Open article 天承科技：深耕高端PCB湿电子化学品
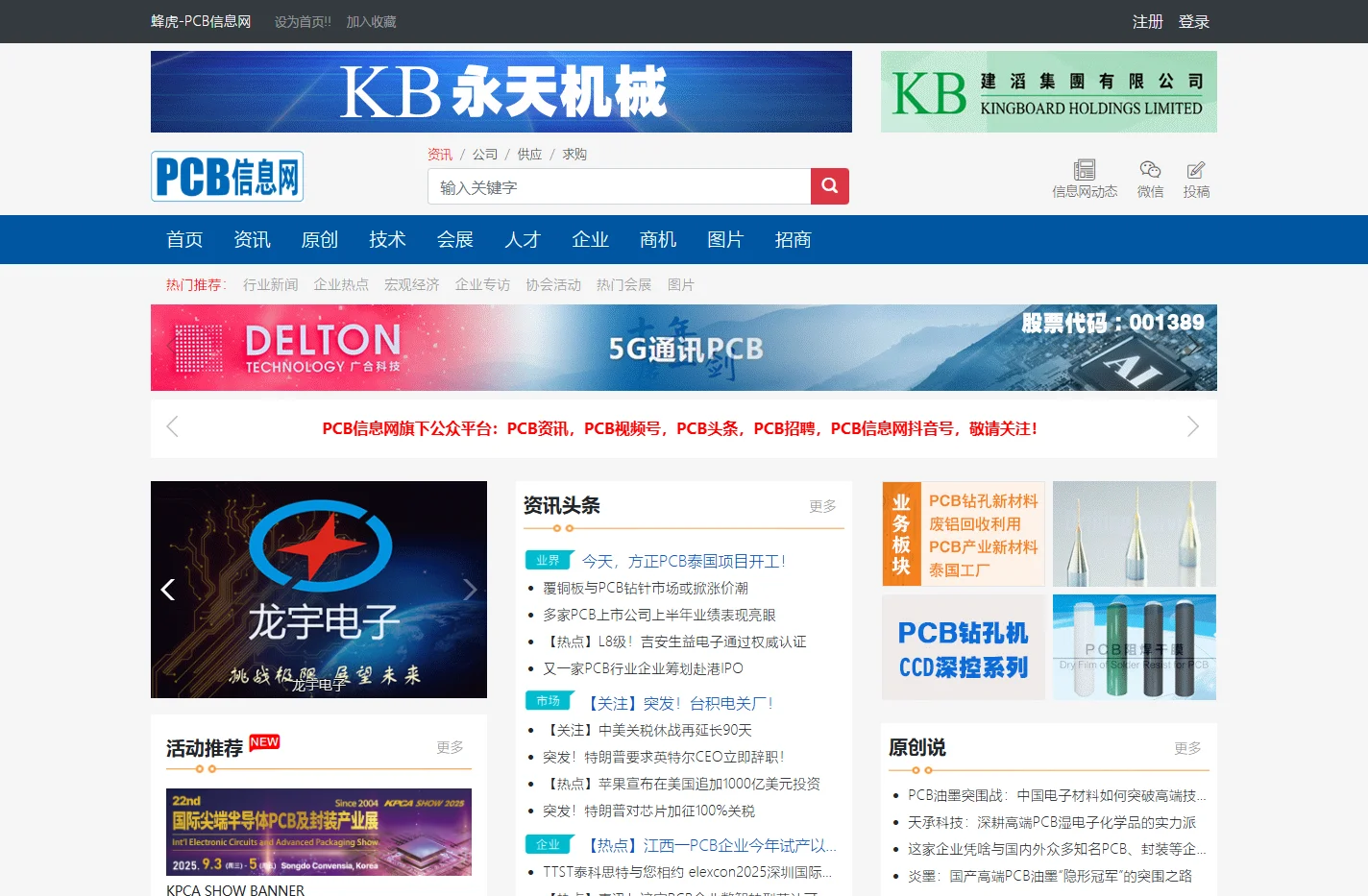 [1052, 822]
